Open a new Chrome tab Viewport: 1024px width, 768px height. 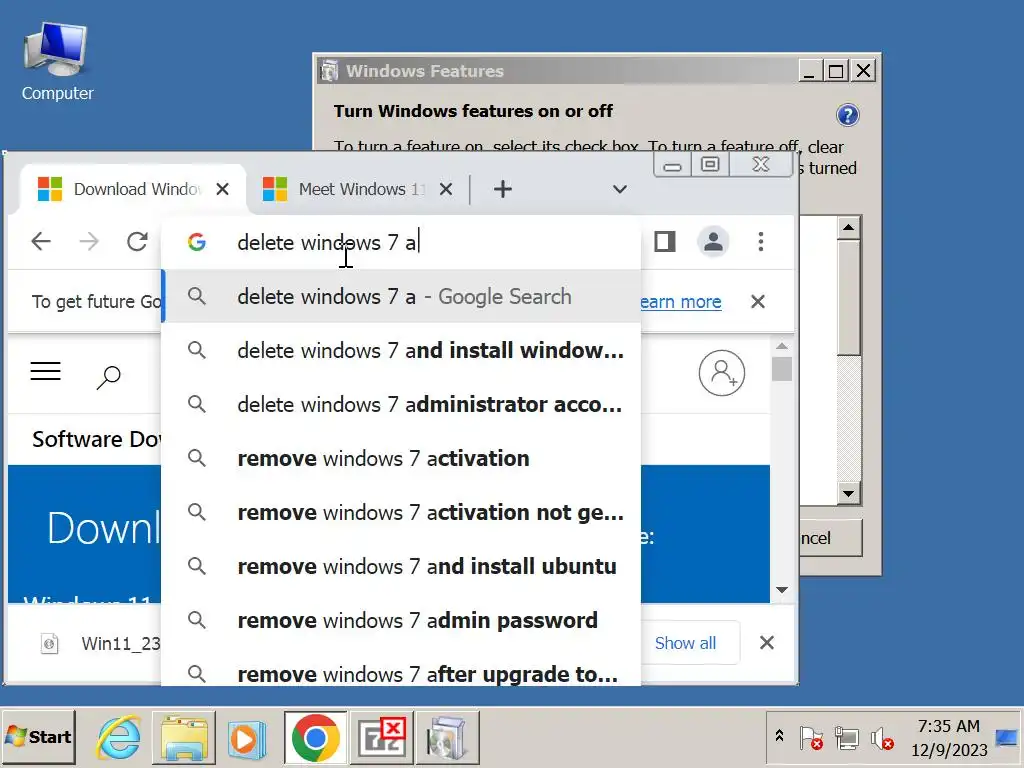click(x=503, y=189)
